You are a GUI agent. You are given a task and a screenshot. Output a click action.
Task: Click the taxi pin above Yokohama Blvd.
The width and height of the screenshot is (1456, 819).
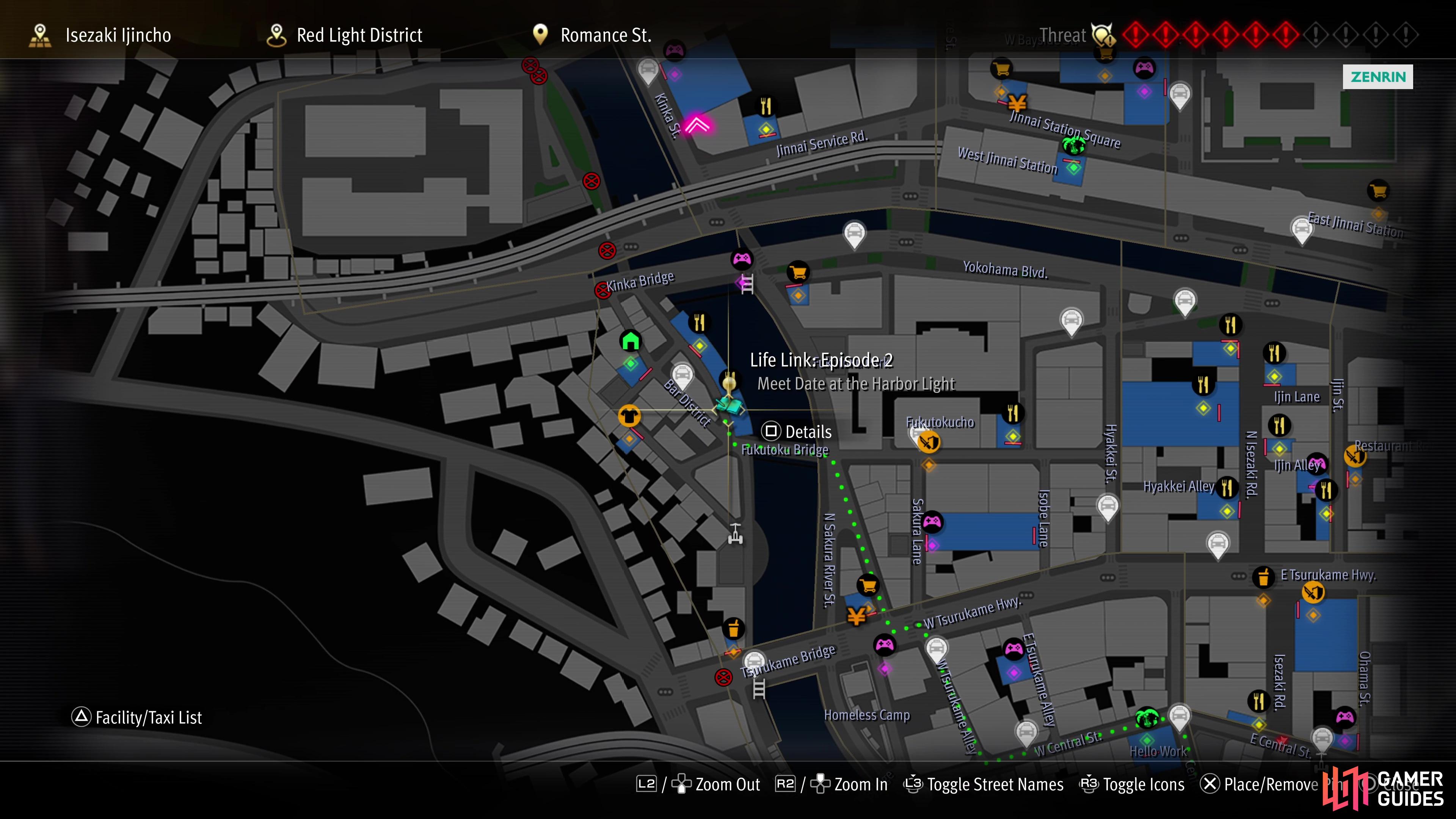[x=854, y=235]
